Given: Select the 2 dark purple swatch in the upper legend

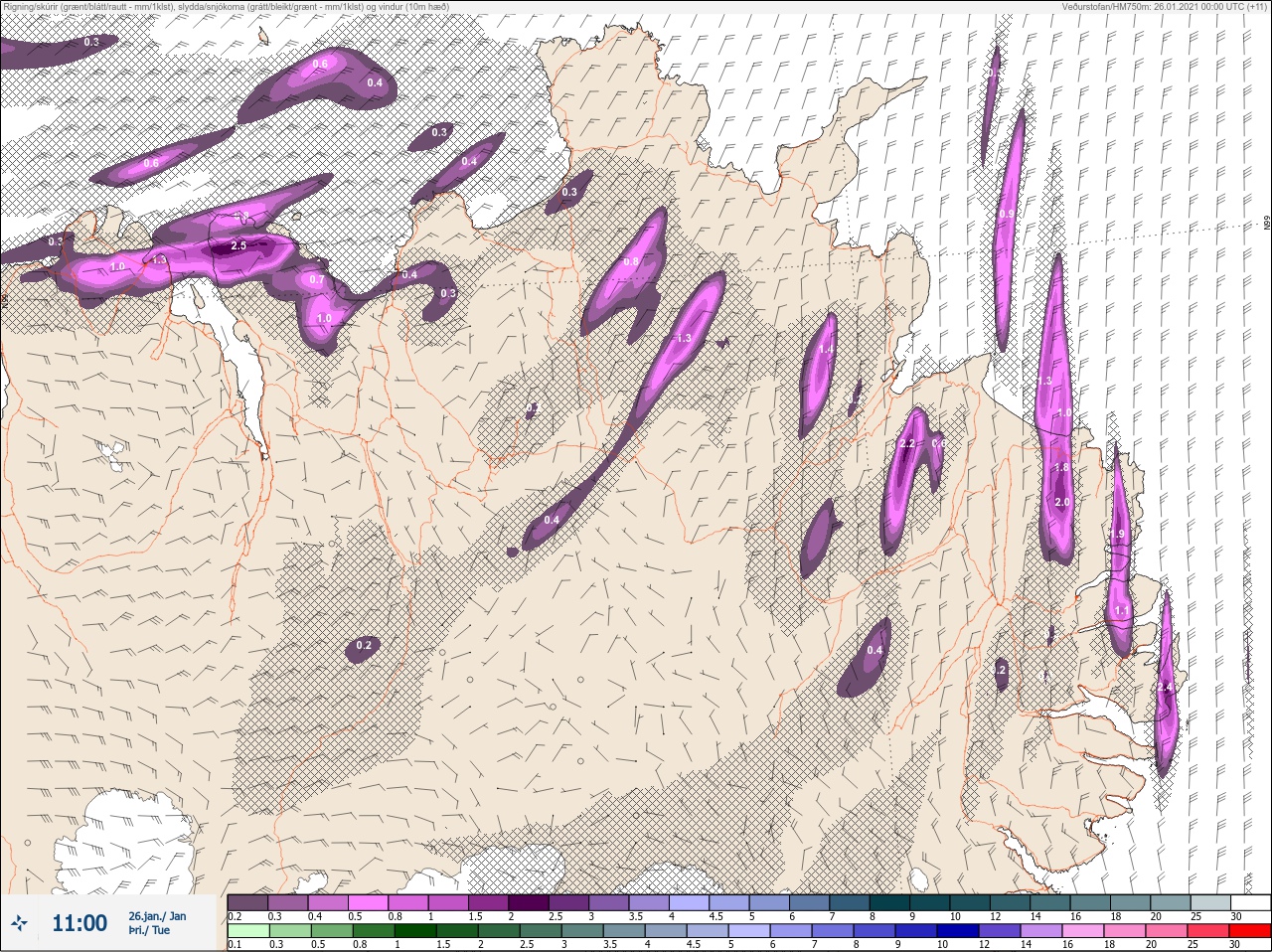Looking at the screenshot, I should (x=529, y=901).
